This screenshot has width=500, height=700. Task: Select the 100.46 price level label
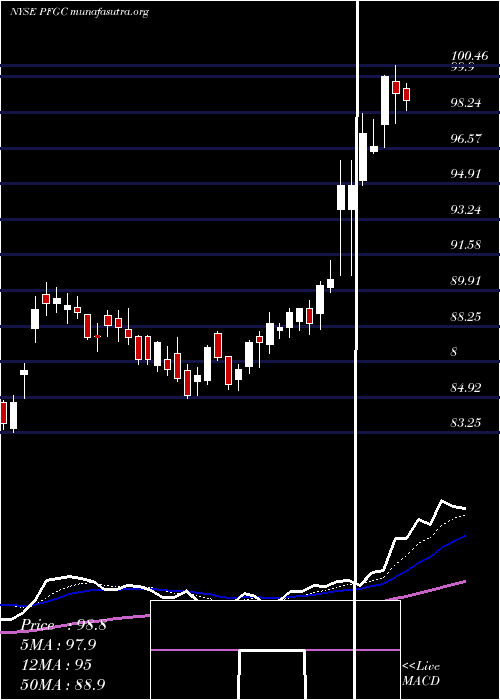(469, 56)
